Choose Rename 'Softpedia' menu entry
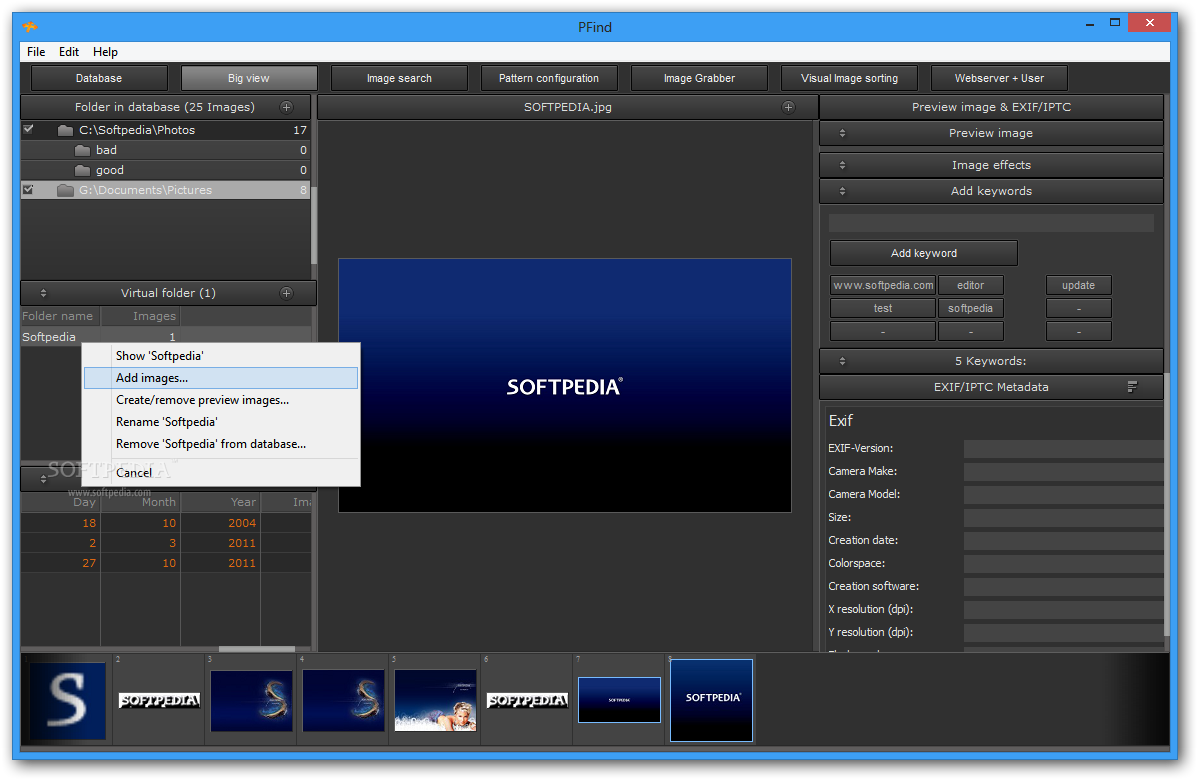The height and width of the screenshot is (780, 1198). [x=220, y=422]
